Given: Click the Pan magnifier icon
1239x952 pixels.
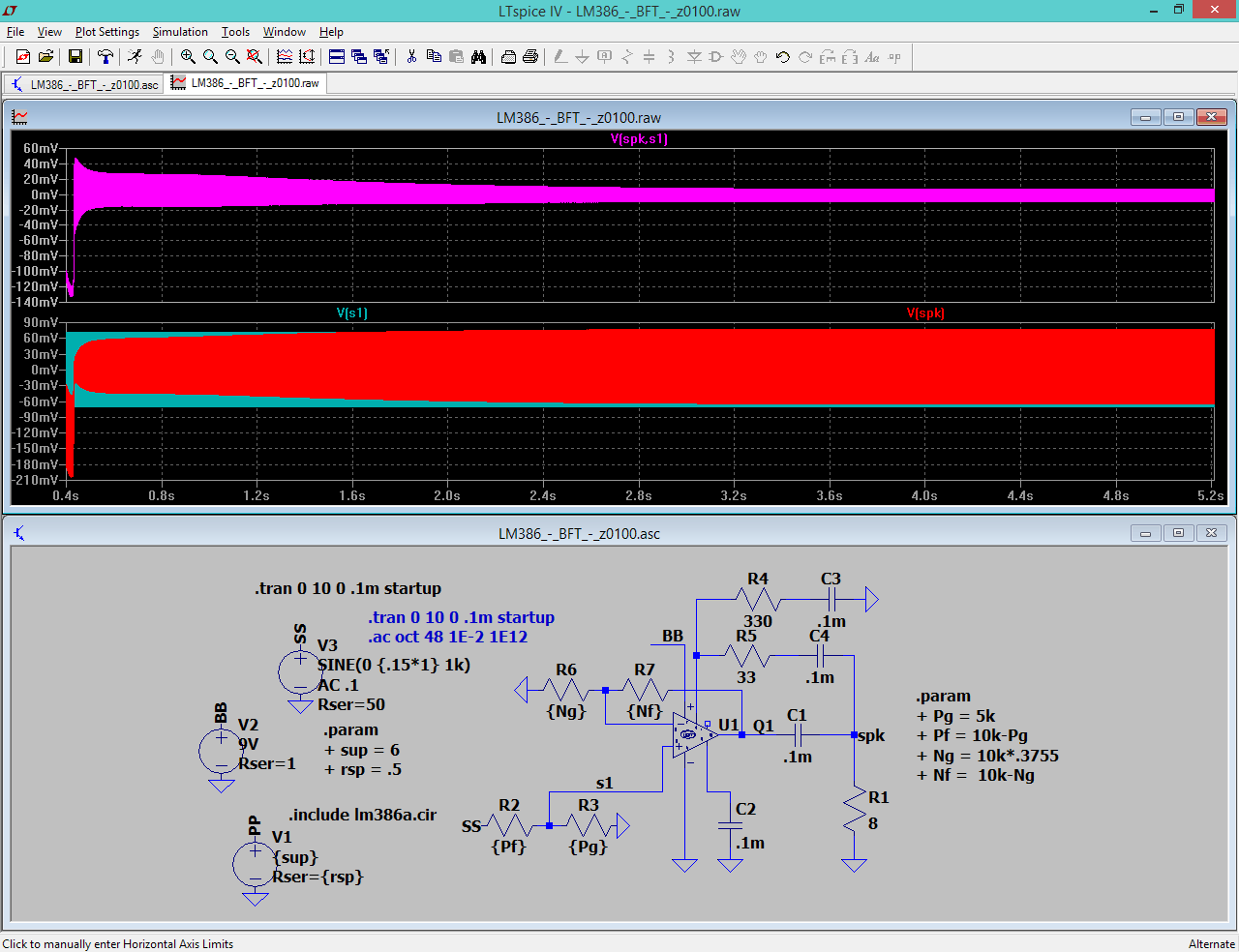Looking at the screenshot, I should point(210,57).
